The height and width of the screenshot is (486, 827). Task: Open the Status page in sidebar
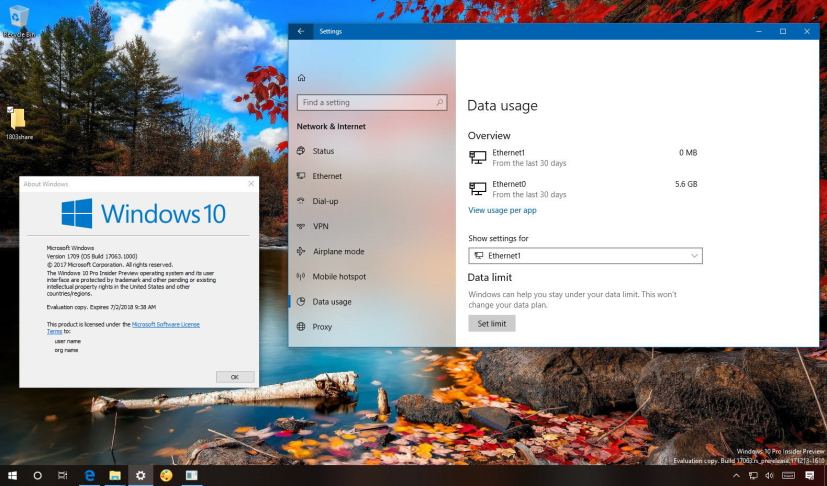coord(372,151)
